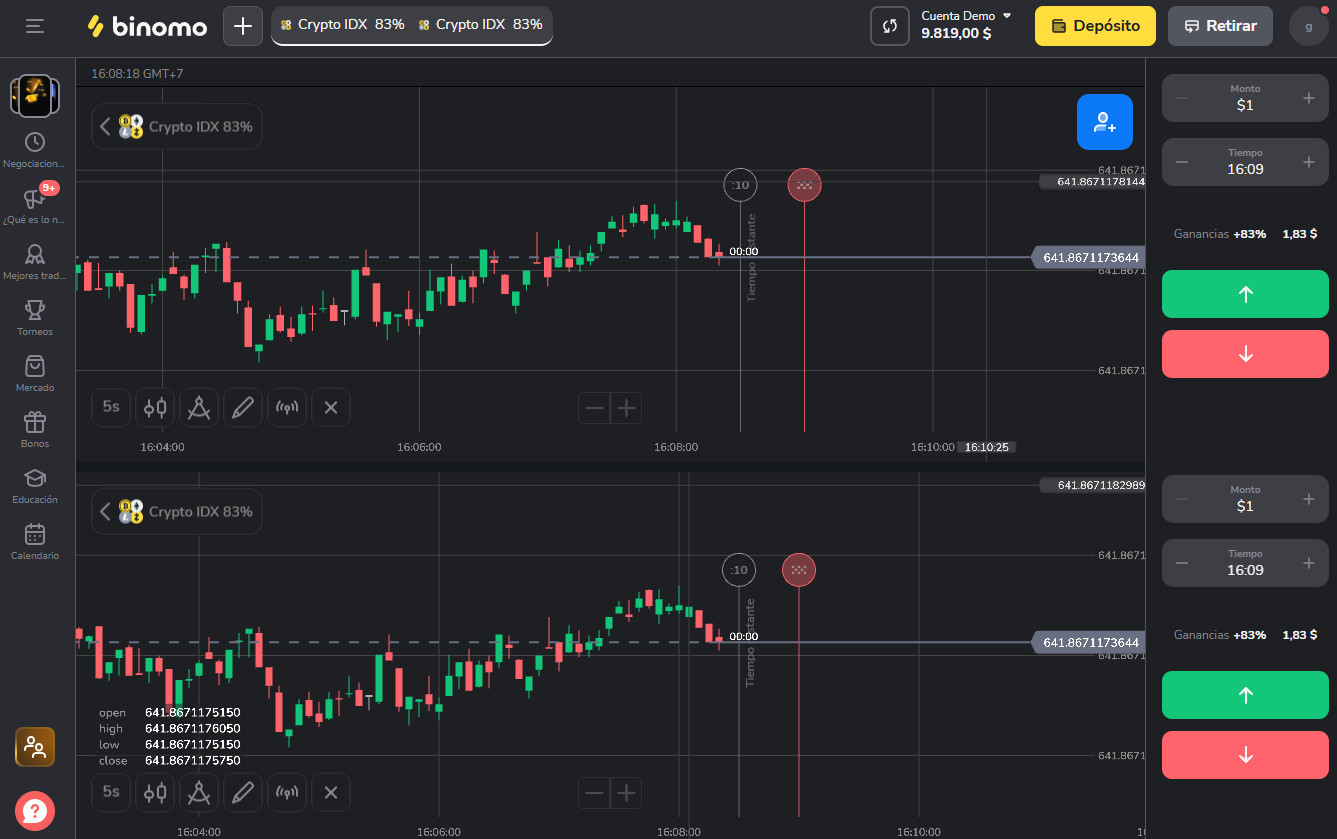The width and height of the screenshot is (1337, 839).
Task: Open Educación in the sidebar
Action: 35,486
